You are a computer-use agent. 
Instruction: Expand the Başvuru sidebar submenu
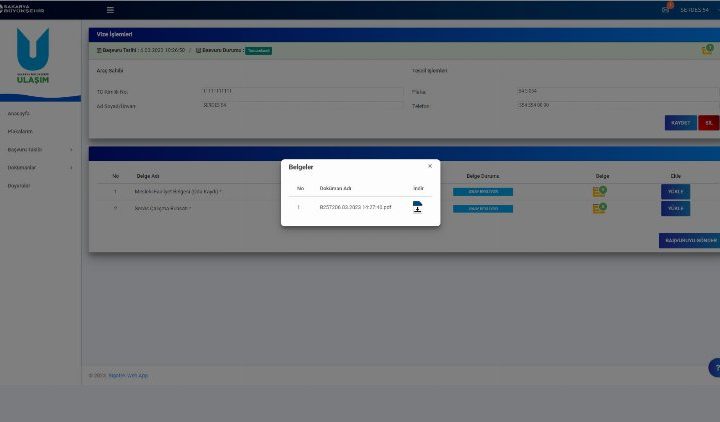[x=38, y=150]
